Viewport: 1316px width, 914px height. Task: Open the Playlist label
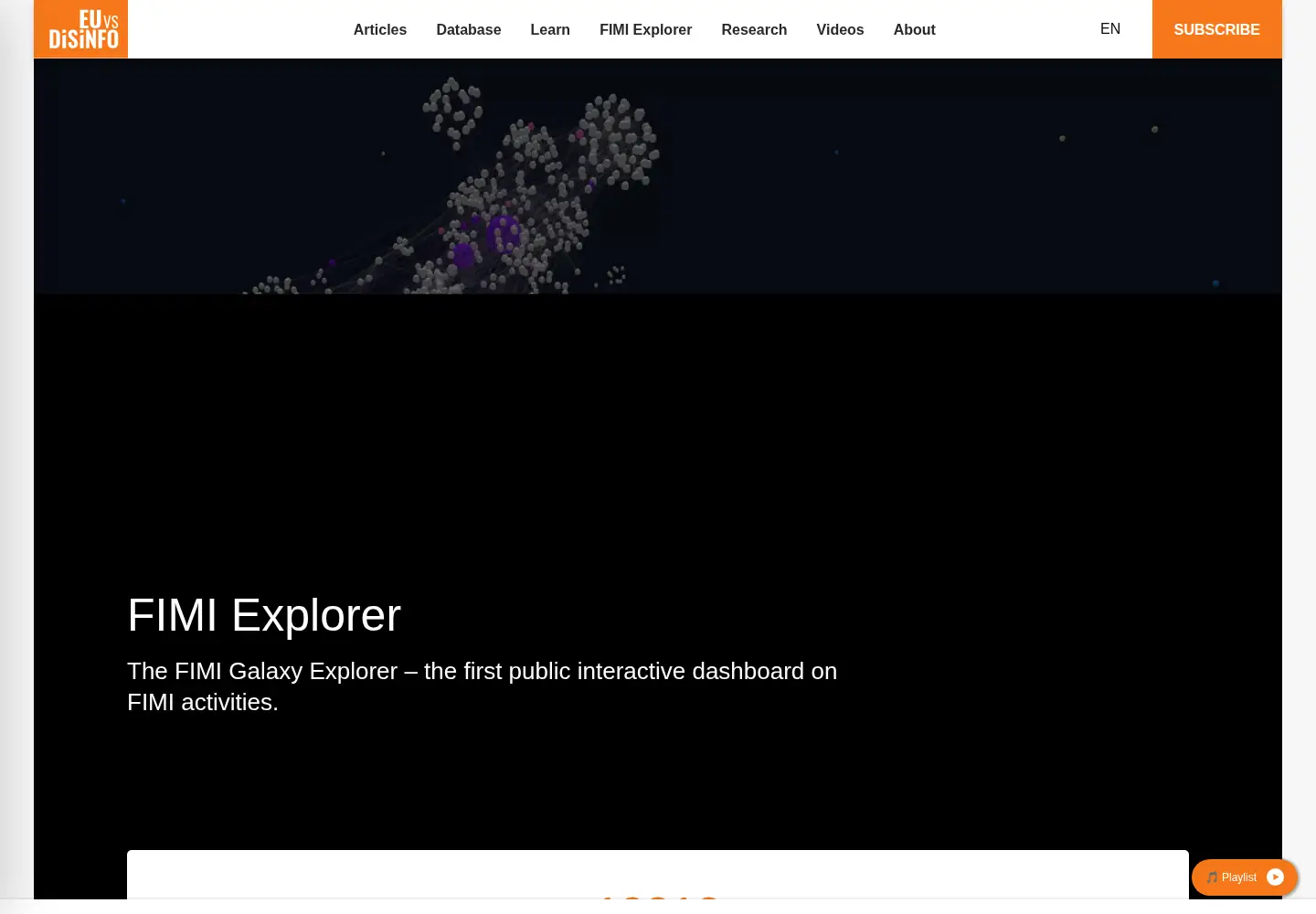point(1239,877)
